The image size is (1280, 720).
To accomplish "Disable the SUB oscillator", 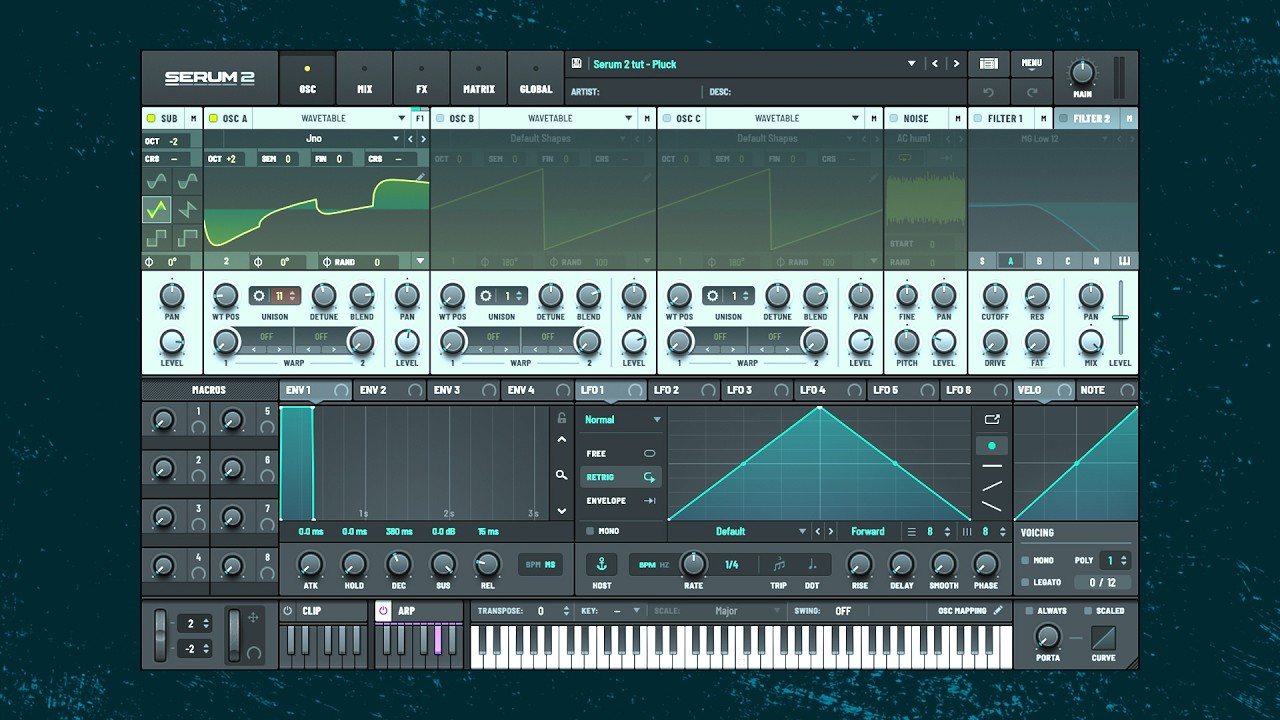I will coord(151,118).
